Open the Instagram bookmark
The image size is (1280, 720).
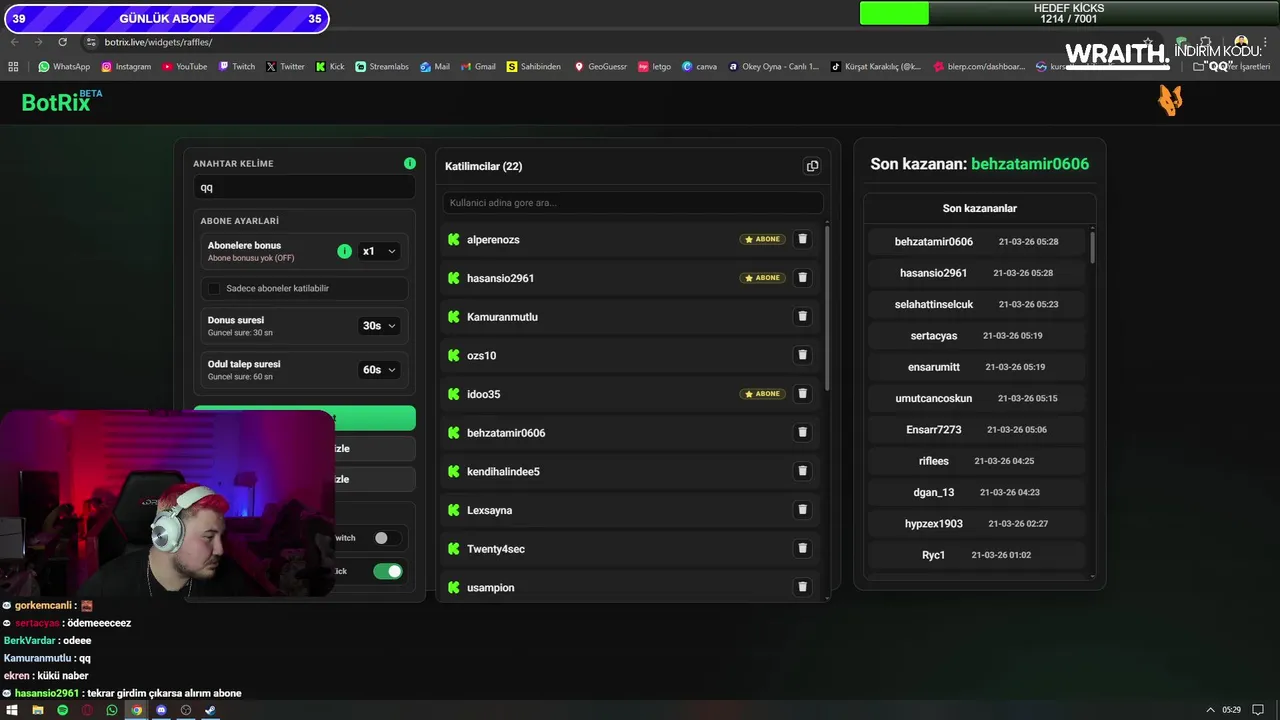(x=125, y=67)
